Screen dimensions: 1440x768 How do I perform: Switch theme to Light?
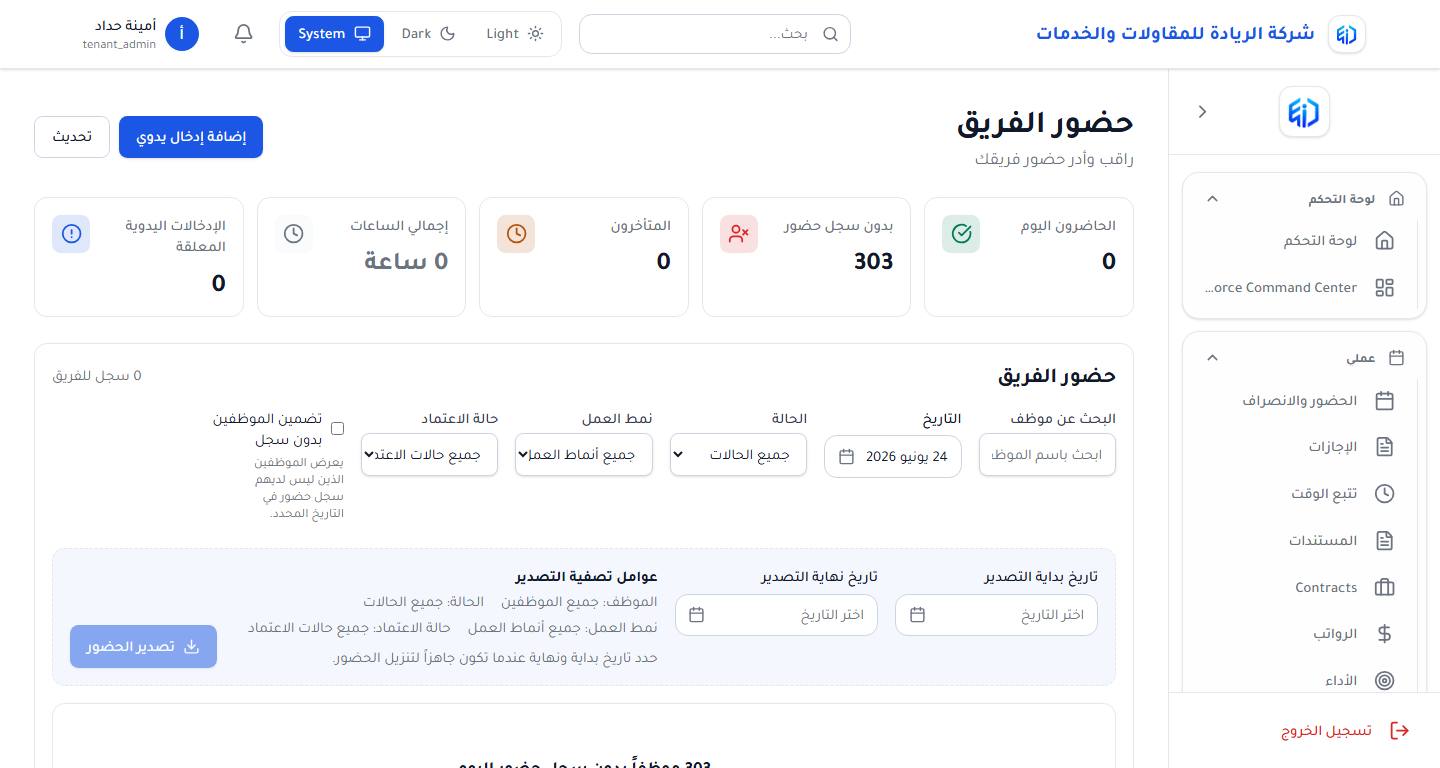(x=514, y=34)
